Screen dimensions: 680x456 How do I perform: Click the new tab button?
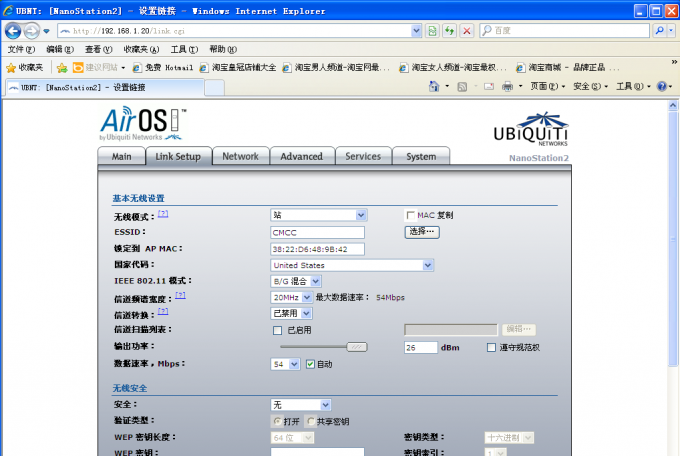tap(214, 88)
